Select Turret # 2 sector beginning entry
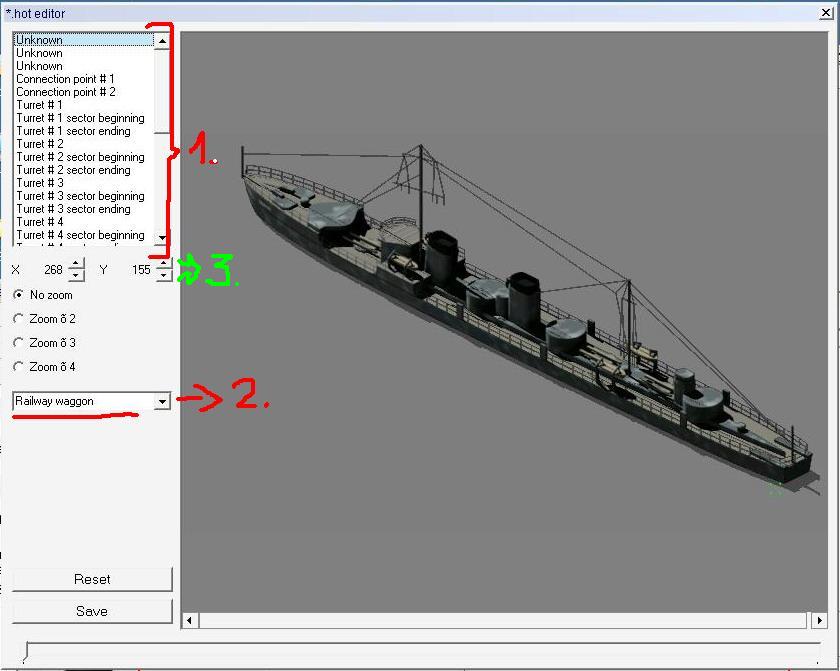Screen dimensions: 840x671 80,157
